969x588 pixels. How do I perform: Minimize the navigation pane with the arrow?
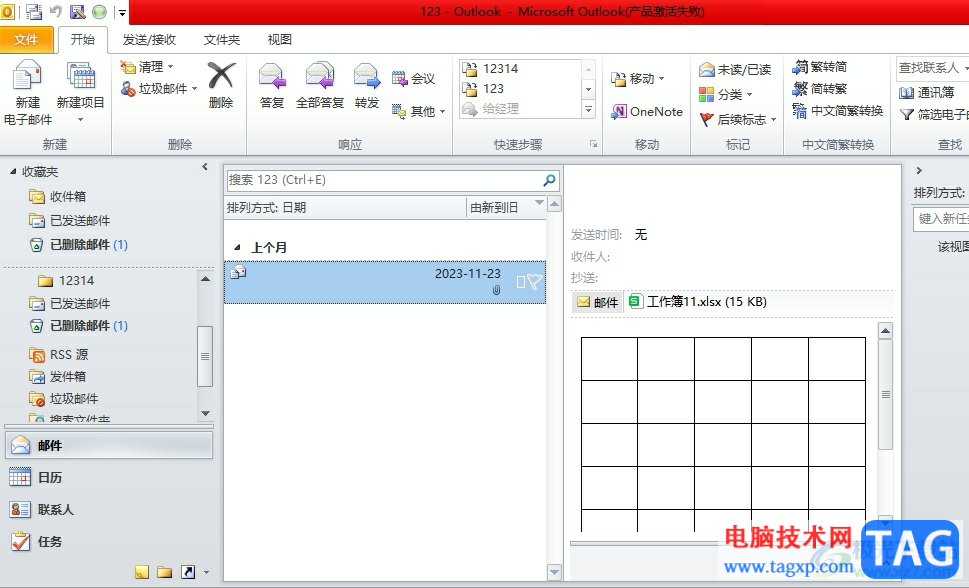[x=205, y=167]
